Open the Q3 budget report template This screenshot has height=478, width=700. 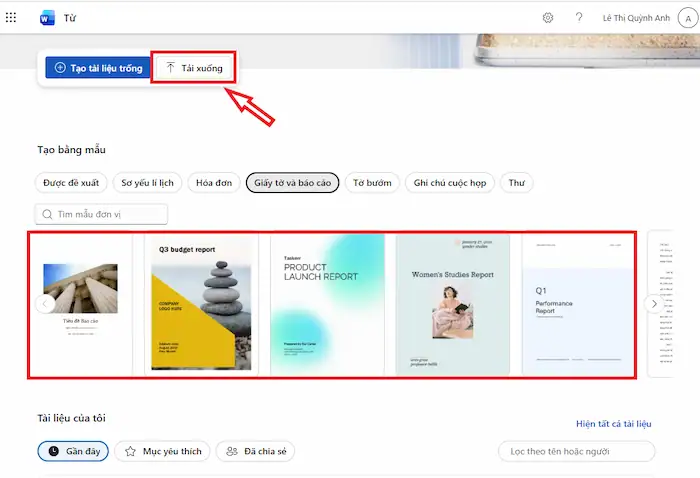(201, 305)
